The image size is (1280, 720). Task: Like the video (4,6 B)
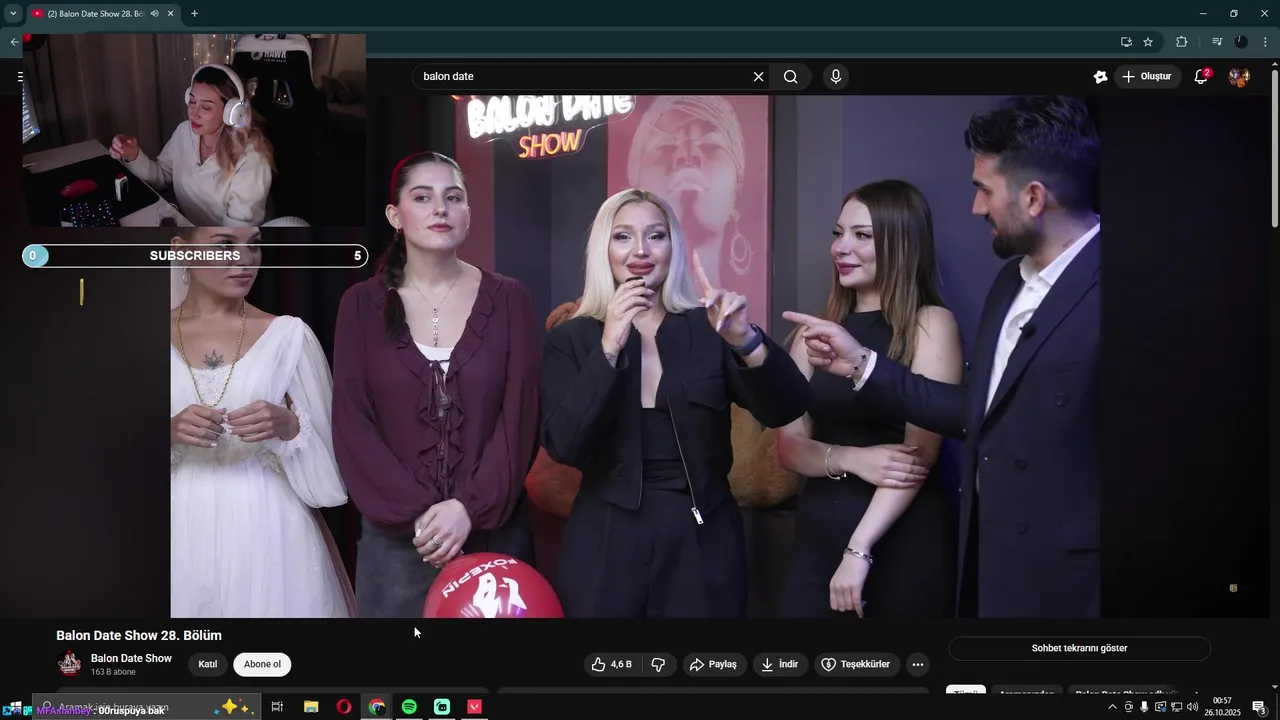tap(611, 664)
